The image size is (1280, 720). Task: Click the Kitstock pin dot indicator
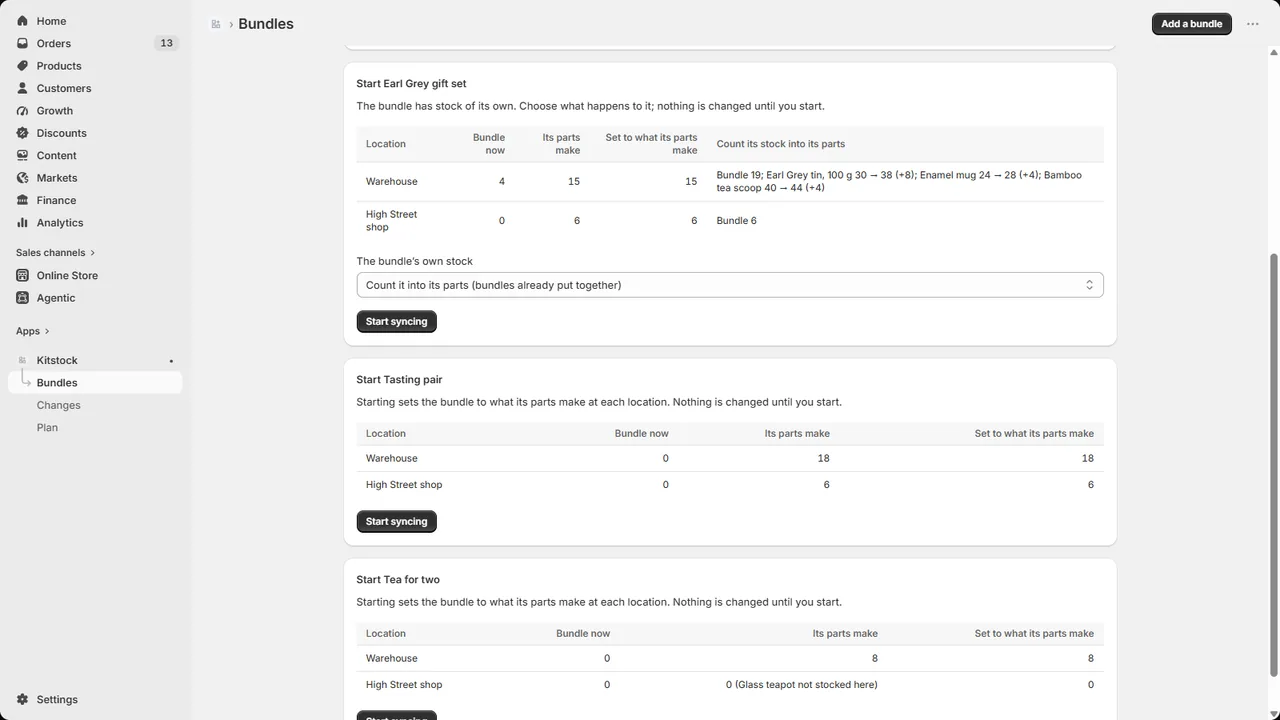(171, 361)
